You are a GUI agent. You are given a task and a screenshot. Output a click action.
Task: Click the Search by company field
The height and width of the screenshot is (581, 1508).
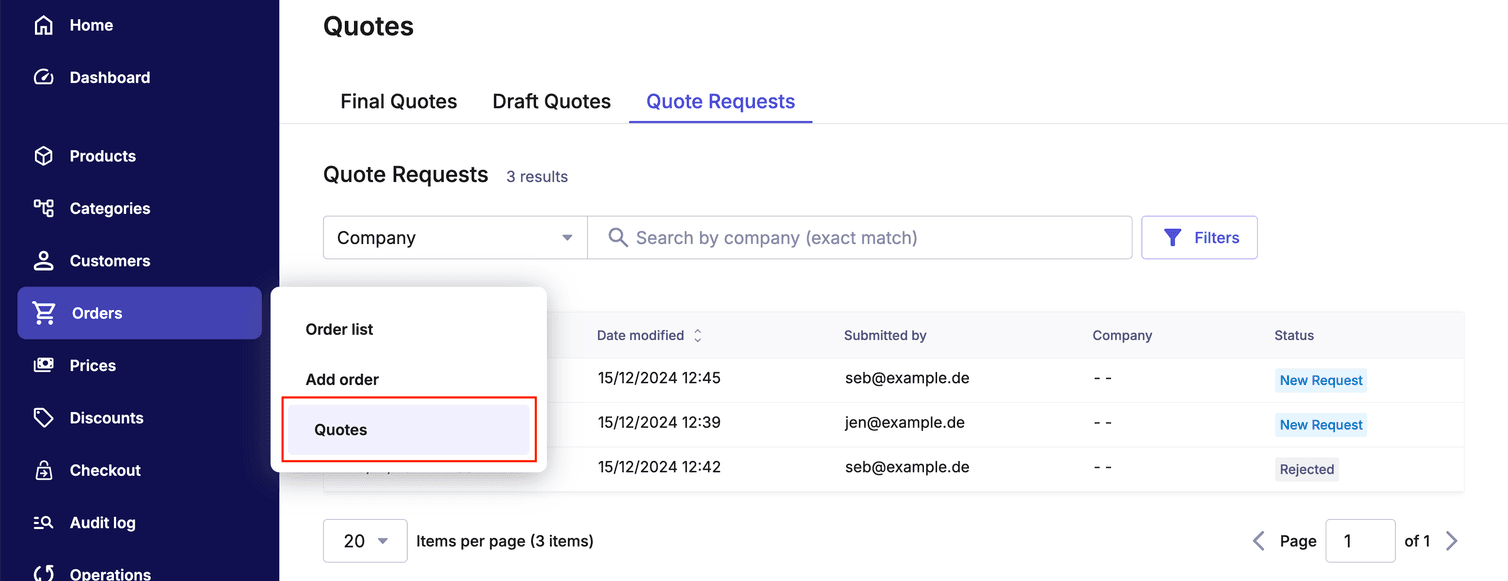pyautogui.click(x=870, y=238)
